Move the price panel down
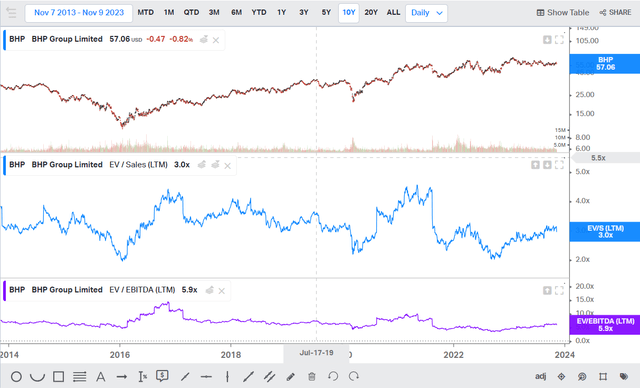This screenshot has width=640, height=388. click(x=547, y=40)
